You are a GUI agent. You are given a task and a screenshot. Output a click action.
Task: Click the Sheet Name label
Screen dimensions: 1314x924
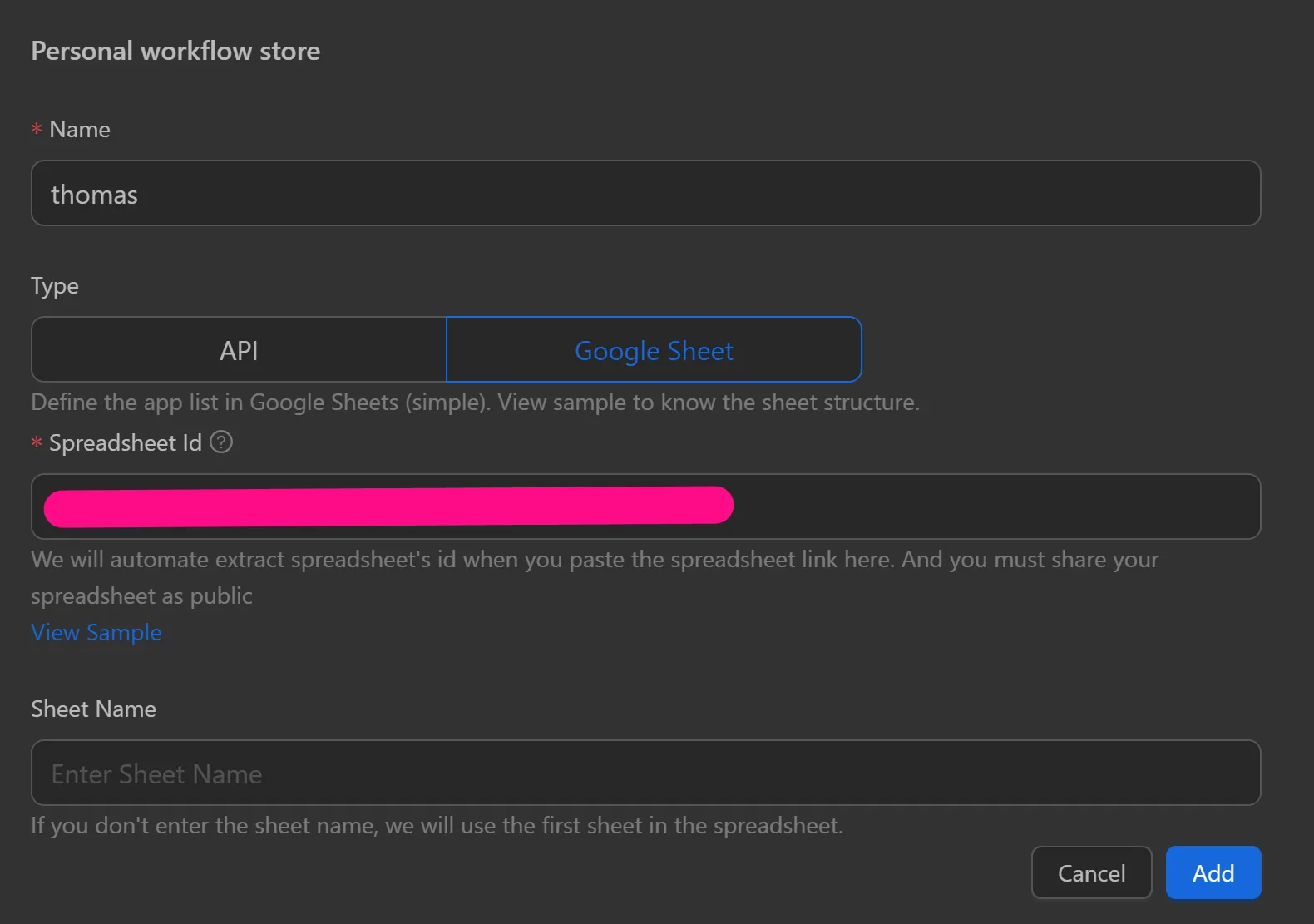pos(93,709)
